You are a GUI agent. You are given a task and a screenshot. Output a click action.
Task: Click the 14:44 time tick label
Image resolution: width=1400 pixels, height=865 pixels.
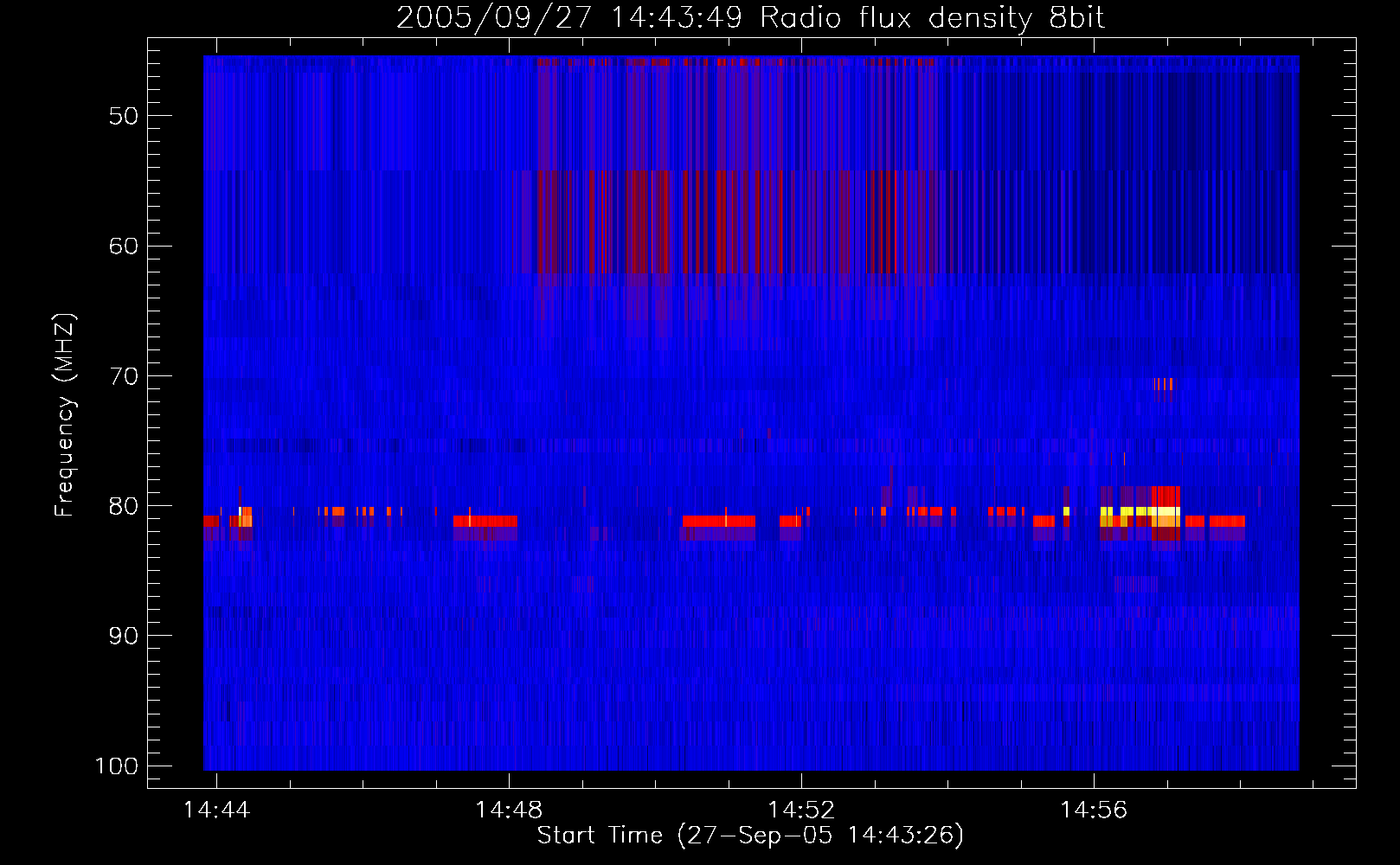pos(216,810)
